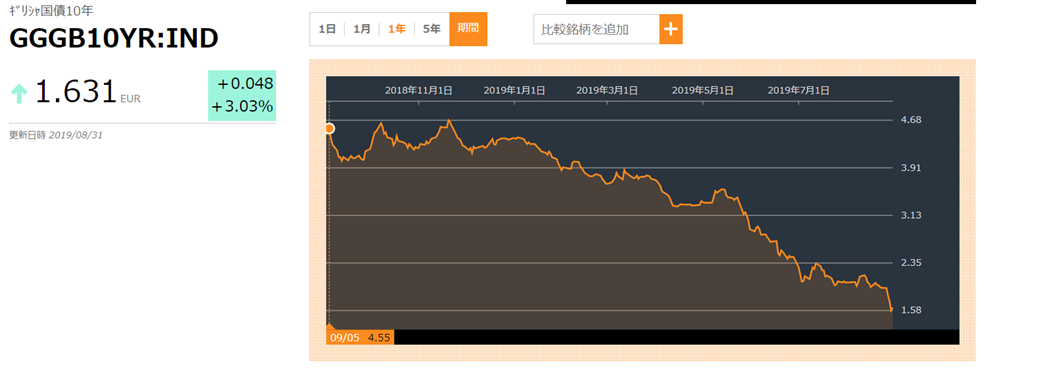Select the 5年 time range tab
This screenshot has width=1038, height=376.
432,29
